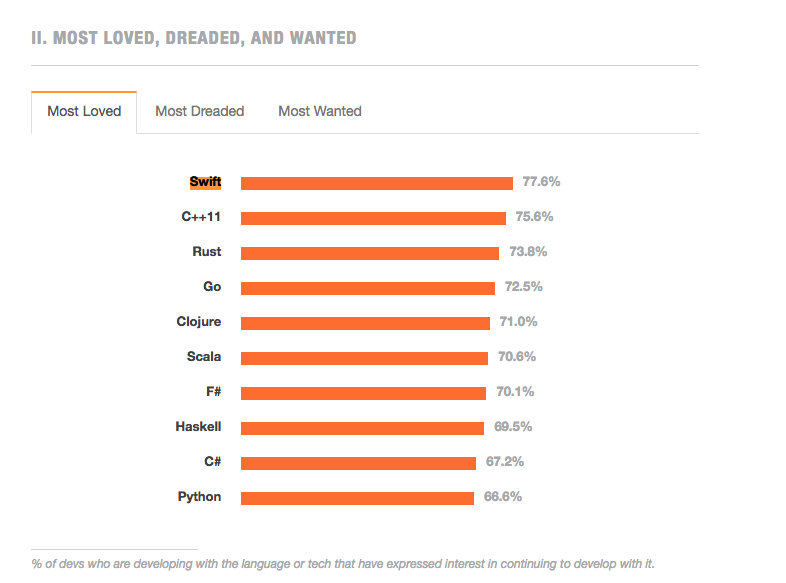Click the Go bar in chart

point(367,288)
